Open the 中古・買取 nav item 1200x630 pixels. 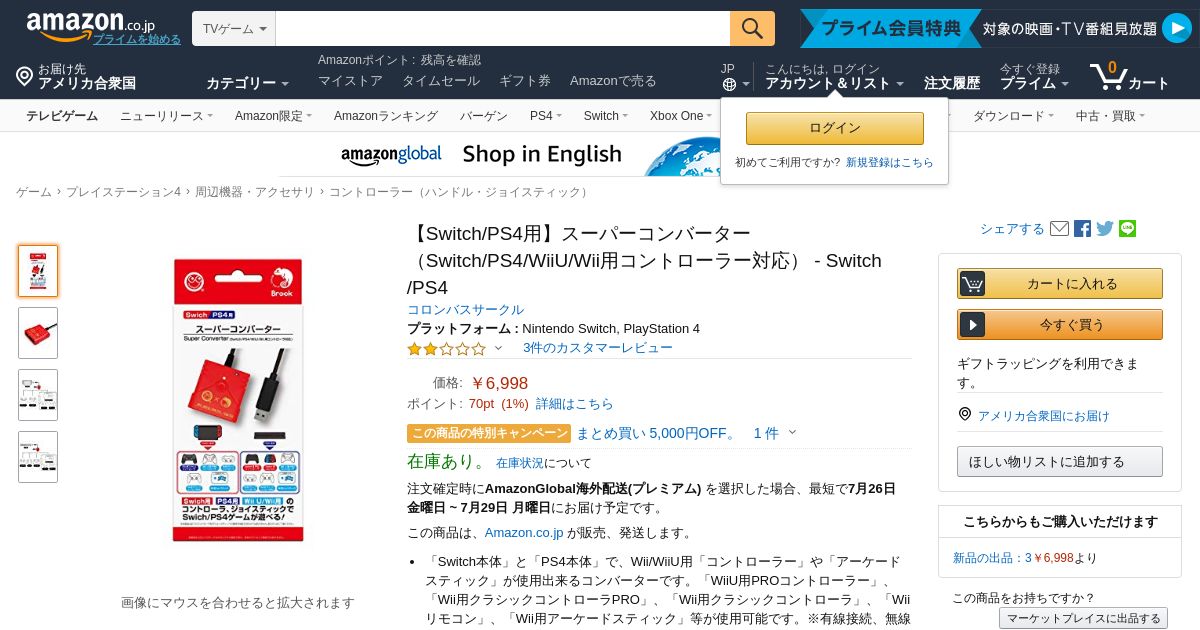1110,116
